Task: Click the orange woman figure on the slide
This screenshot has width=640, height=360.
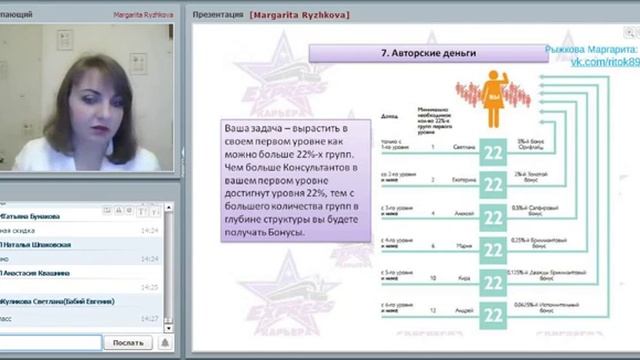Action: pos(494,99)
